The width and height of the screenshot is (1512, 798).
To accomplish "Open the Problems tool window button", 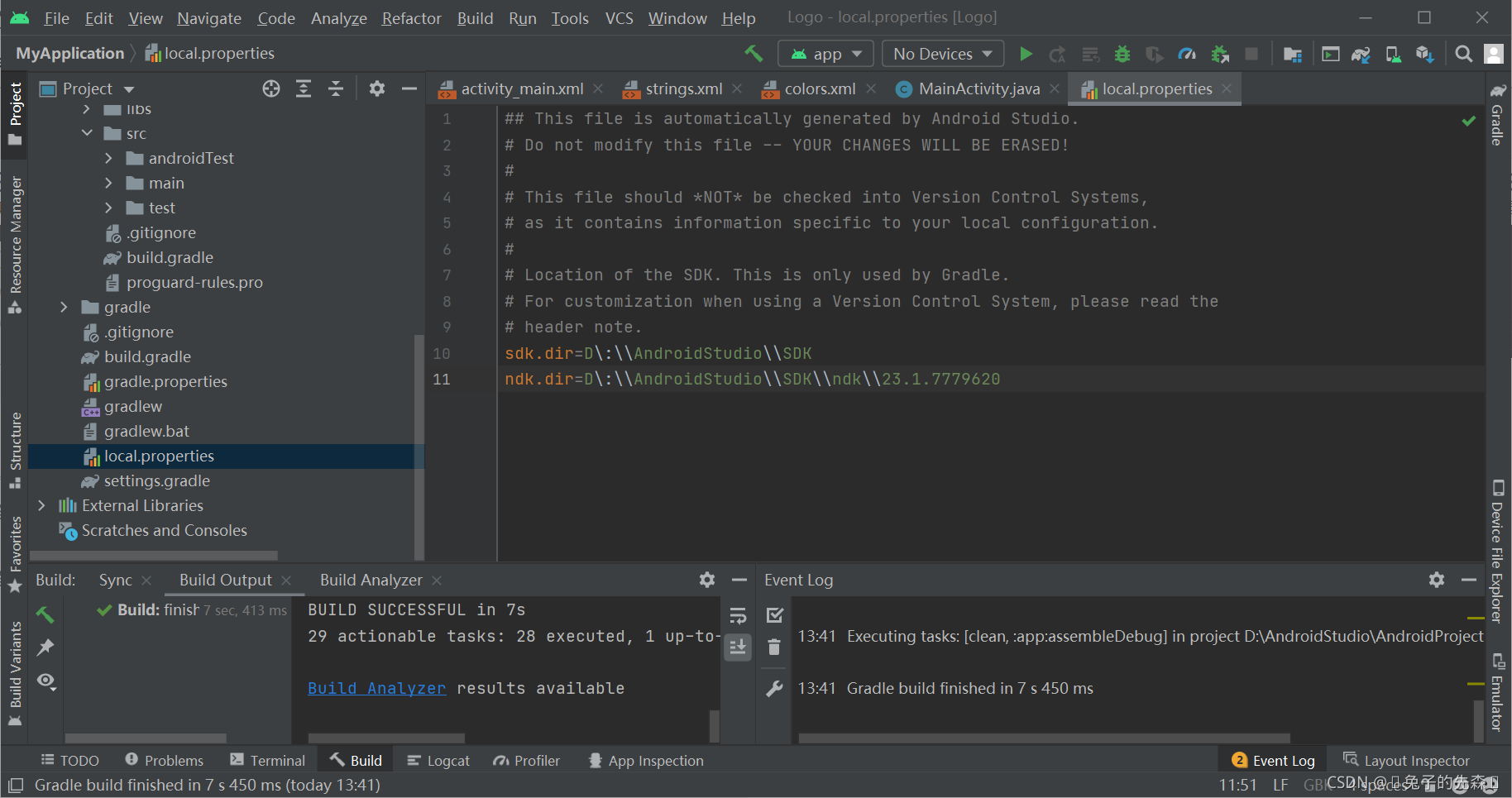I will tap(164, 761).
